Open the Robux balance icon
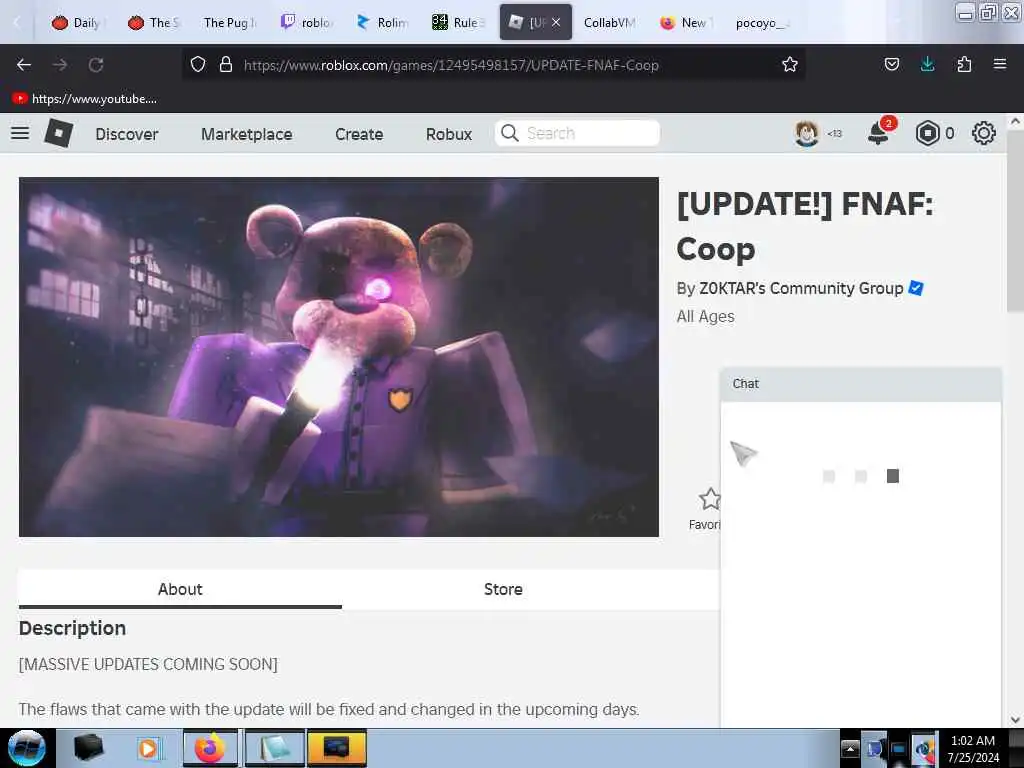Screen dimensions: 1024x768 (x=927, y=133)
